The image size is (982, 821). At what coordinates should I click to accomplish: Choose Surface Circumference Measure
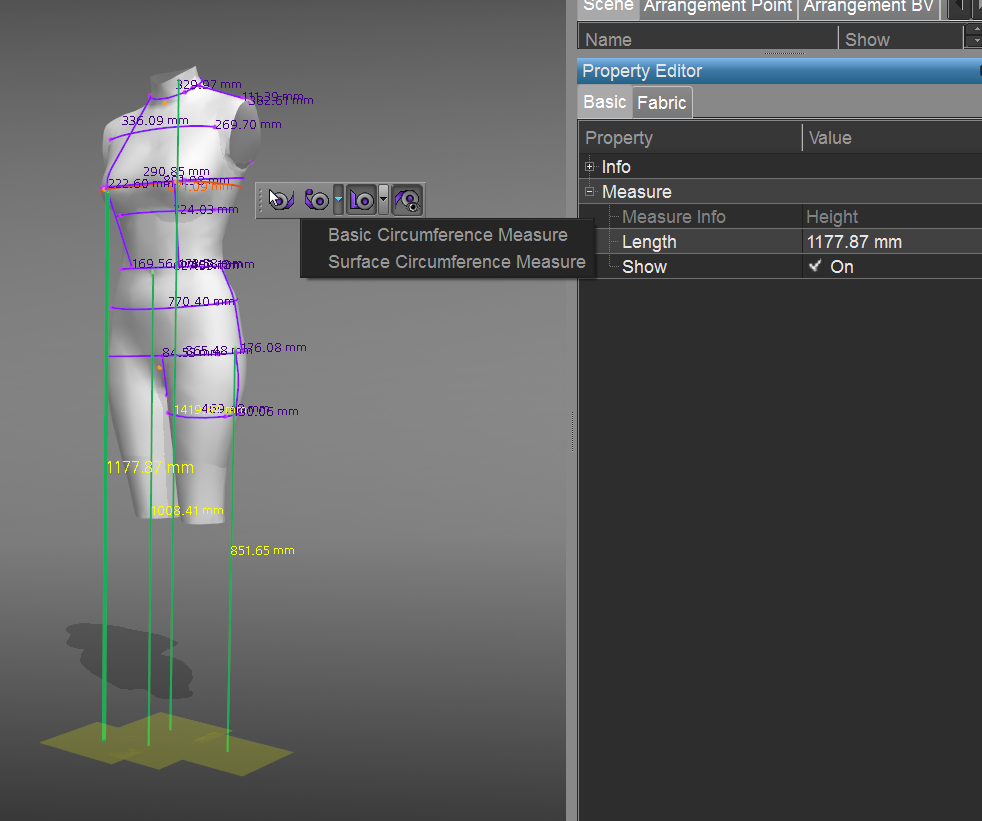pyautogui.click(x=456, y=262)
